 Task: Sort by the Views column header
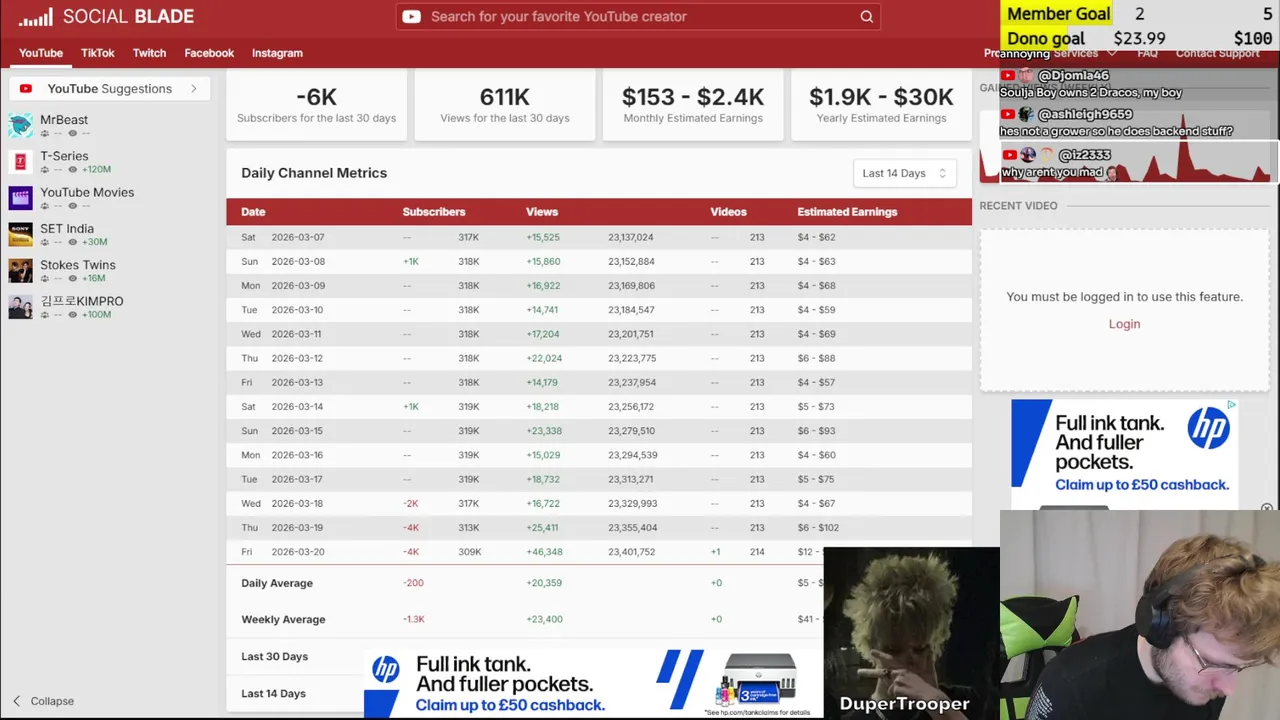[x=542, y=212]
